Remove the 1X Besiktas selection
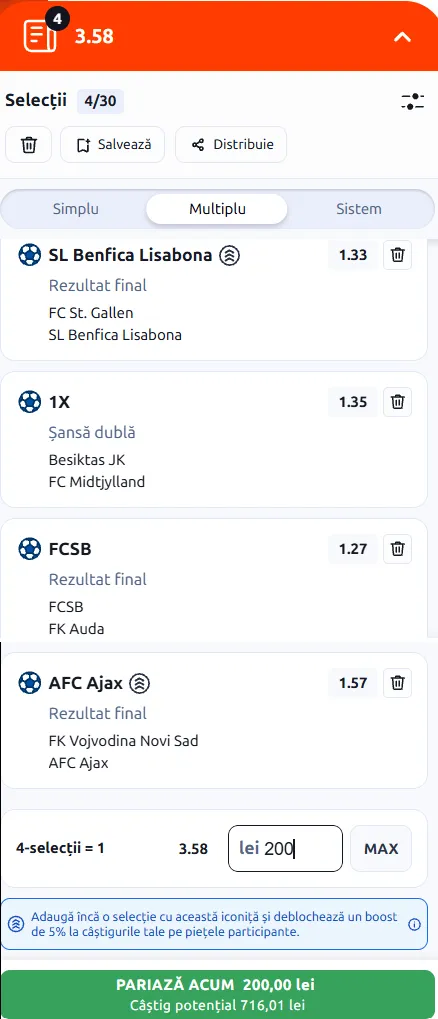Viewport: 438px width, 1019px height. pos(397,402)
